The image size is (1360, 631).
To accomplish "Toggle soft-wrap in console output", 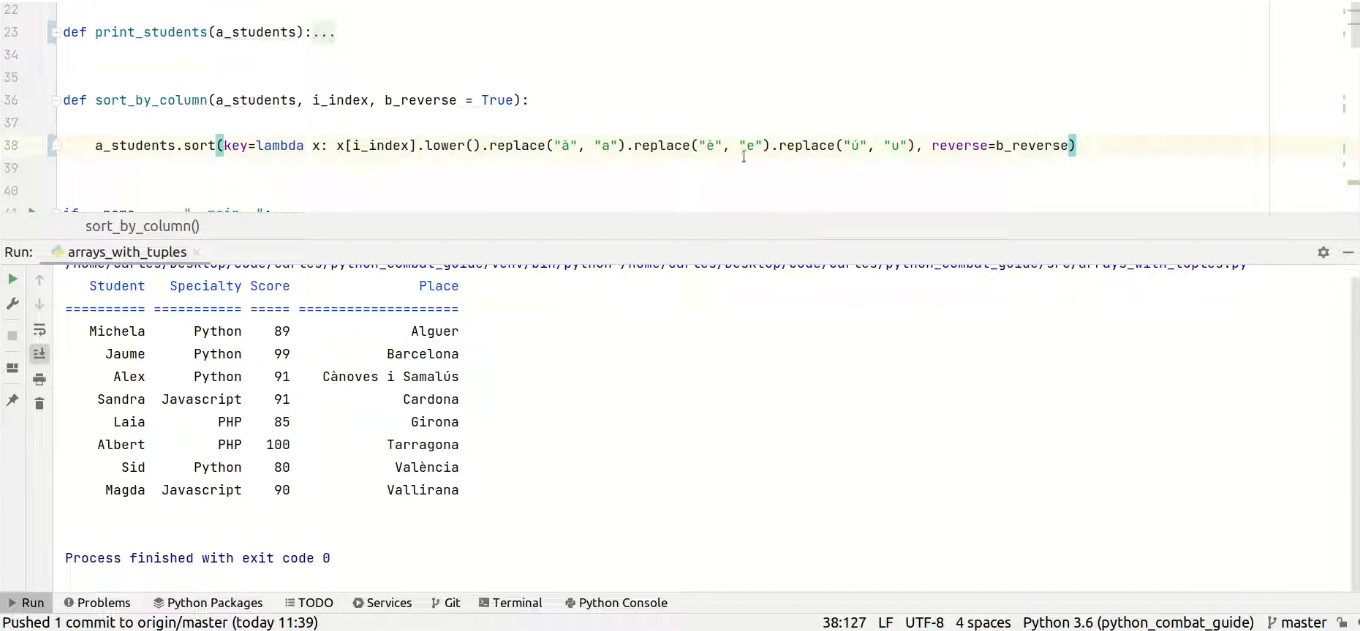I will pyautogui.click(x=40, y=330).
